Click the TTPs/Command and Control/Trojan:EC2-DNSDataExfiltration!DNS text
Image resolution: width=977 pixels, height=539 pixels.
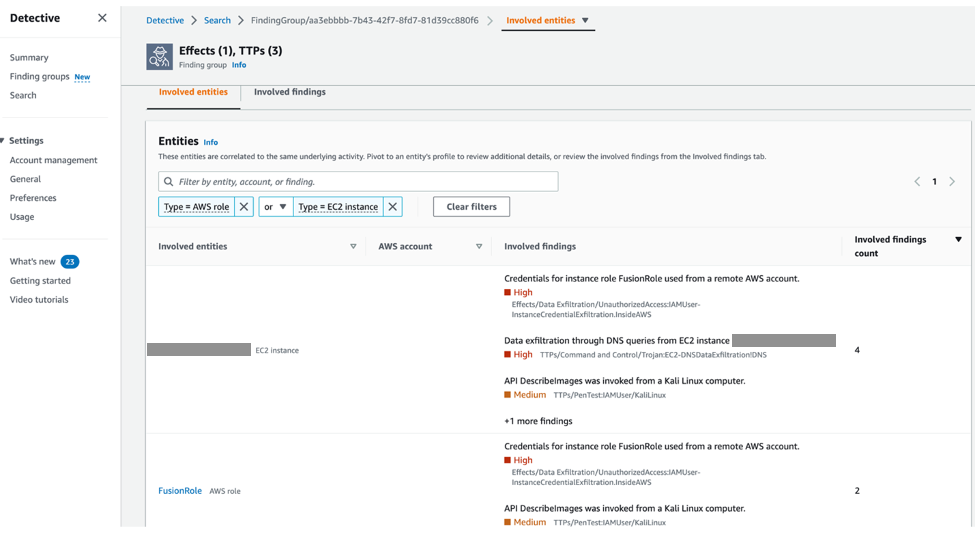click(x=653, y=355)
